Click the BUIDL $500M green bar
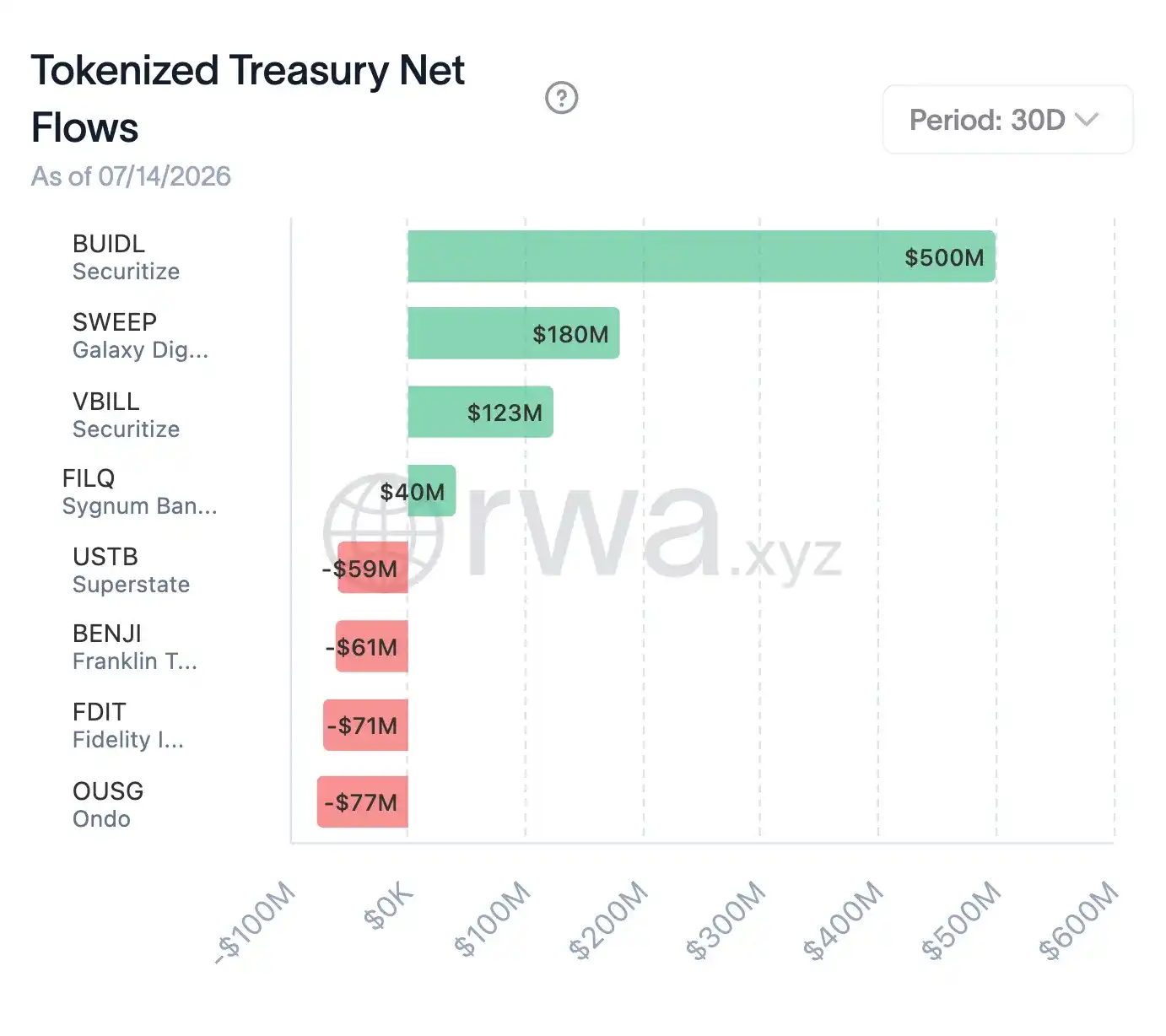This screenshot has height=1036, width=1166. 701,256
